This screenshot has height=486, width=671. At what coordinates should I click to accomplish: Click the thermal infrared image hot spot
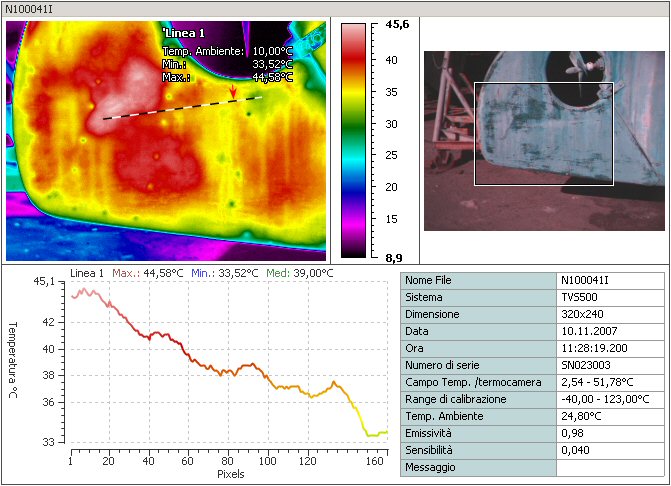pyautogui.click(x=125, y=95)
